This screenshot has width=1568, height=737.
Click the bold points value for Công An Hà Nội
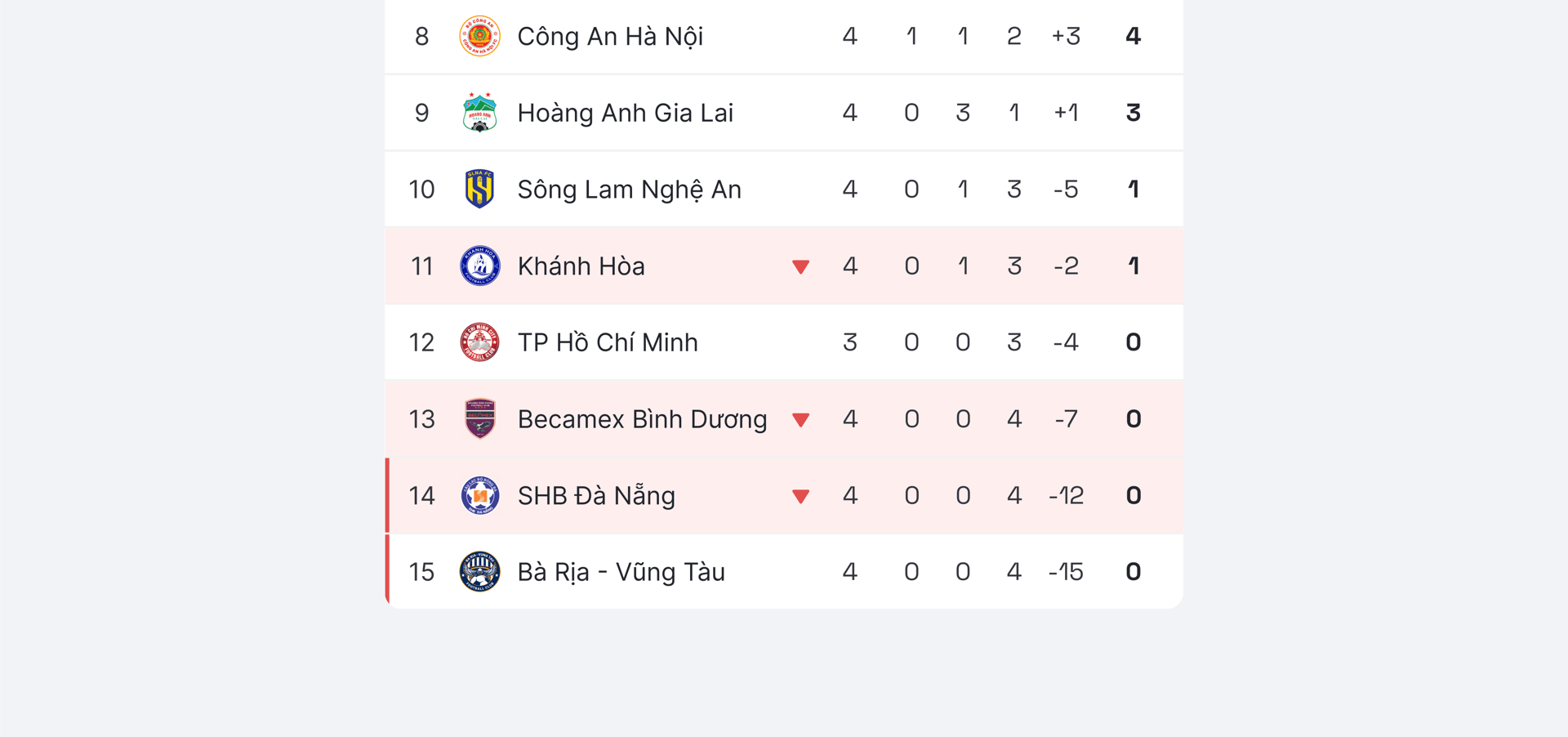coord(1133,36)
